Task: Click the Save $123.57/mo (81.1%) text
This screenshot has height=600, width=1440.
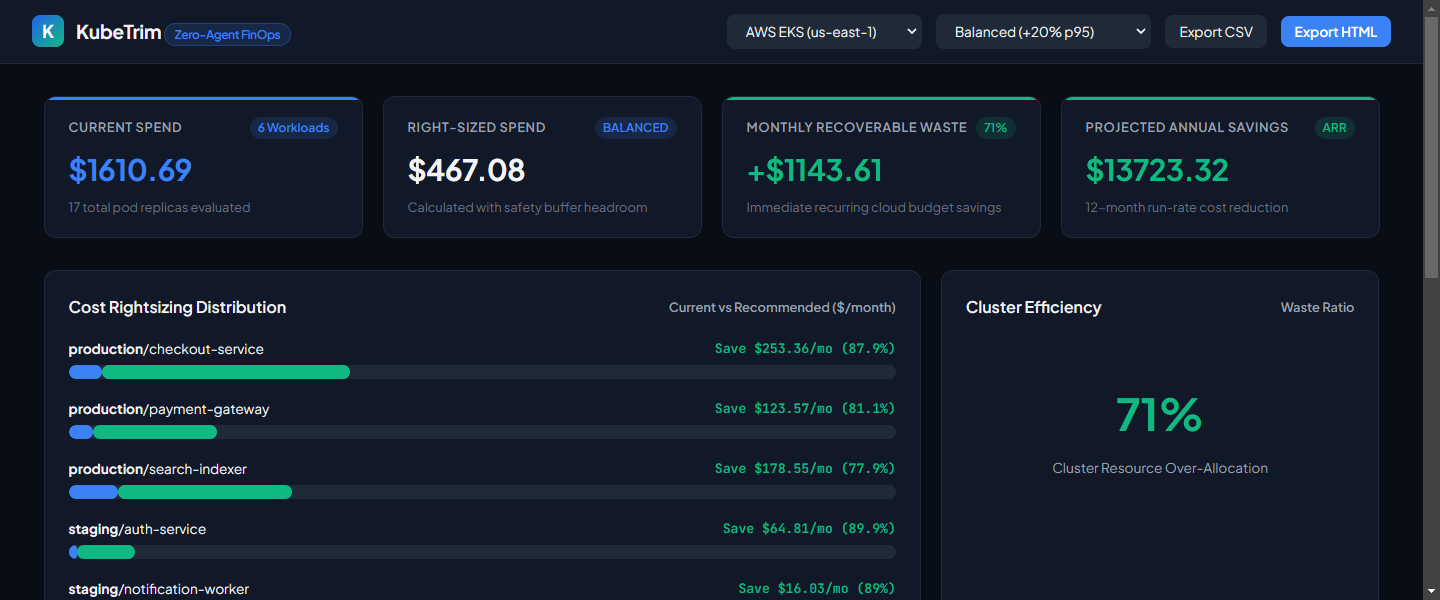Action: click(805, 409)
